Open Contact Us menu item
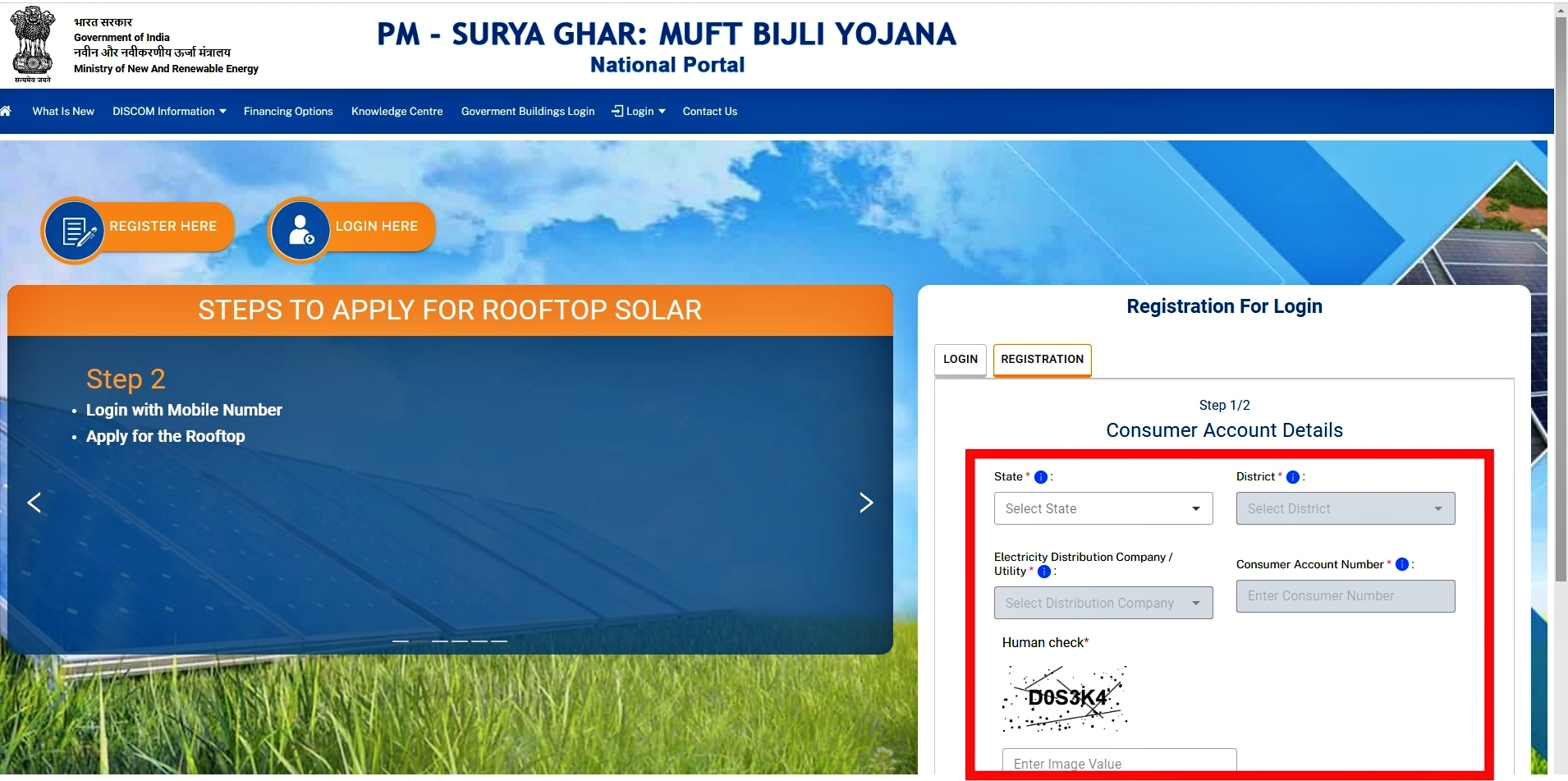 coord(710,112)
